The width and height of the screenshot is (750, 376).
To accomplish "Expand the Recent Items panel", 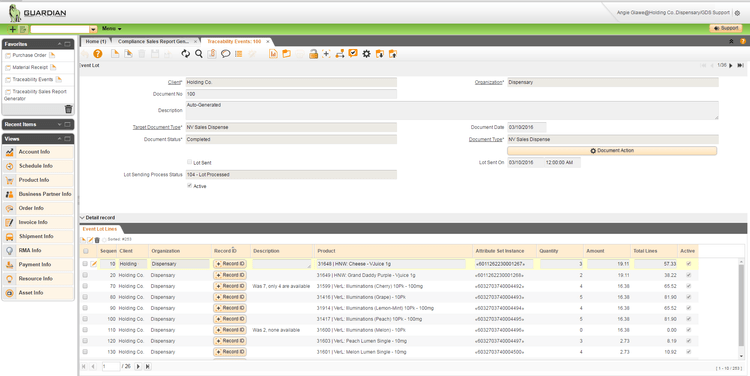I will [x=60, y=124].
